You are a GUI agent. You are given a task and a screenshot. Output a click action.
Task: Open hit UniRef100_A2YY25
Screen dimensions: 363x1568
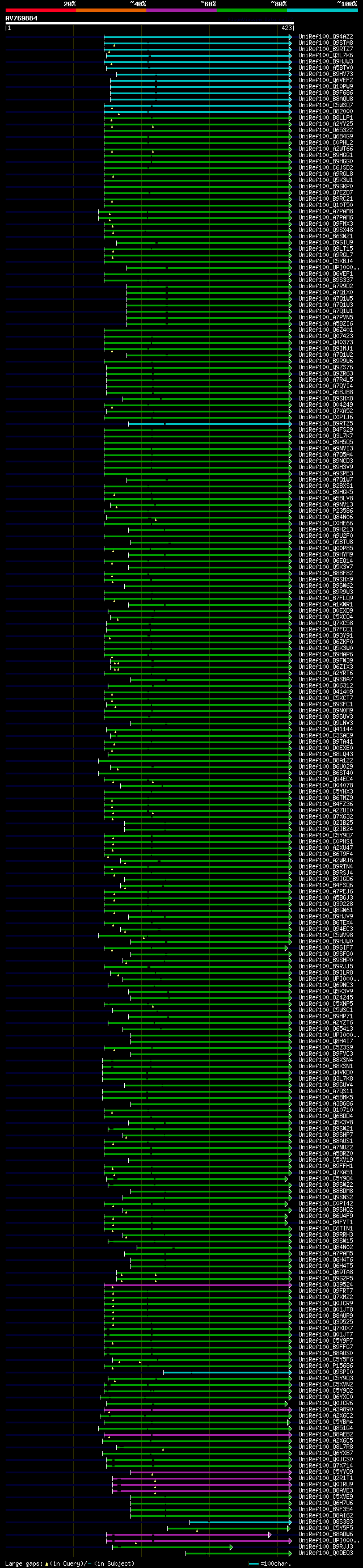[x=325, y=124]
